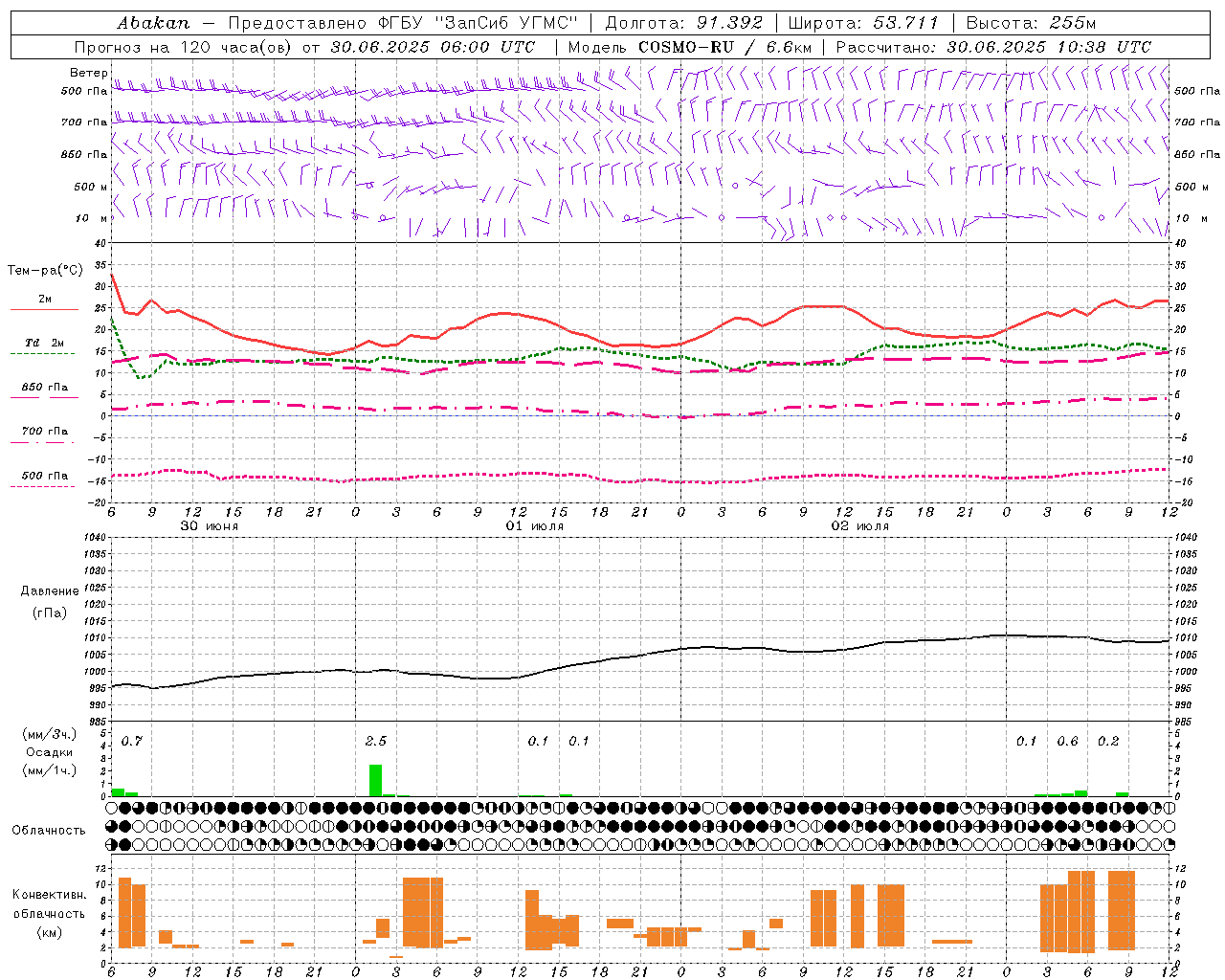Click the "30 июня" date label
This screenshot has height=980, width=1225.
coord(210,526)
